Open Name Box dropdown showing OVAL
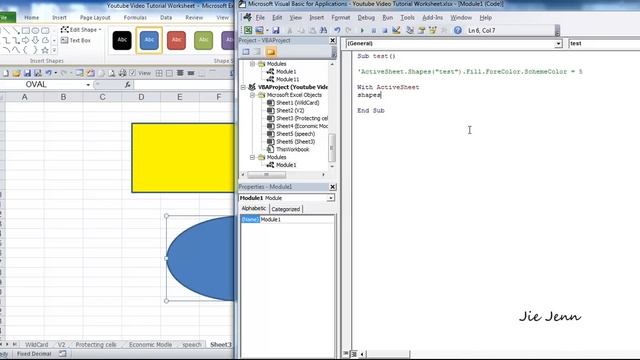 88,85
